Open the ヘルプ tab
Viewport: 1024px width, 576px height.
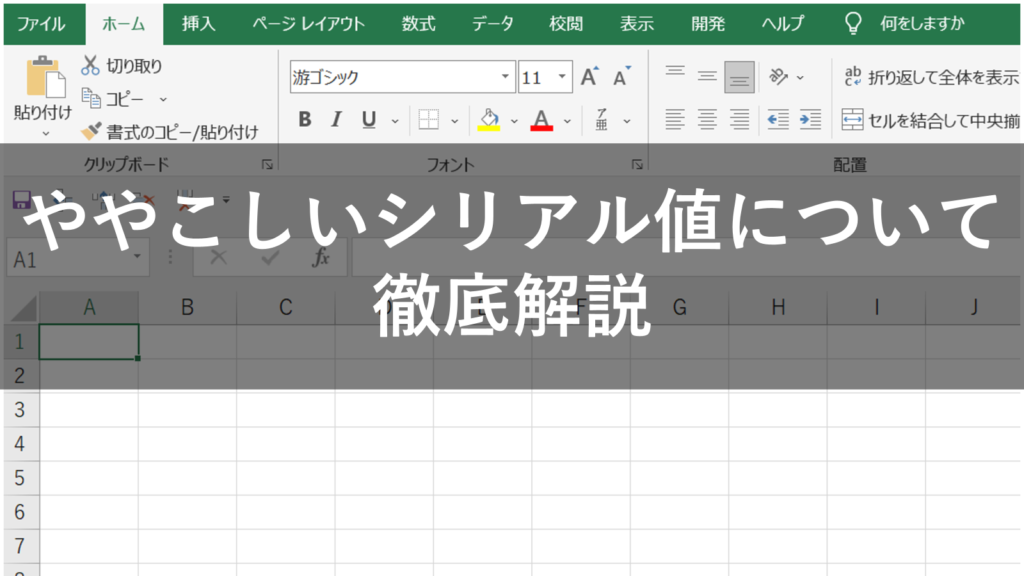[783, 24]
